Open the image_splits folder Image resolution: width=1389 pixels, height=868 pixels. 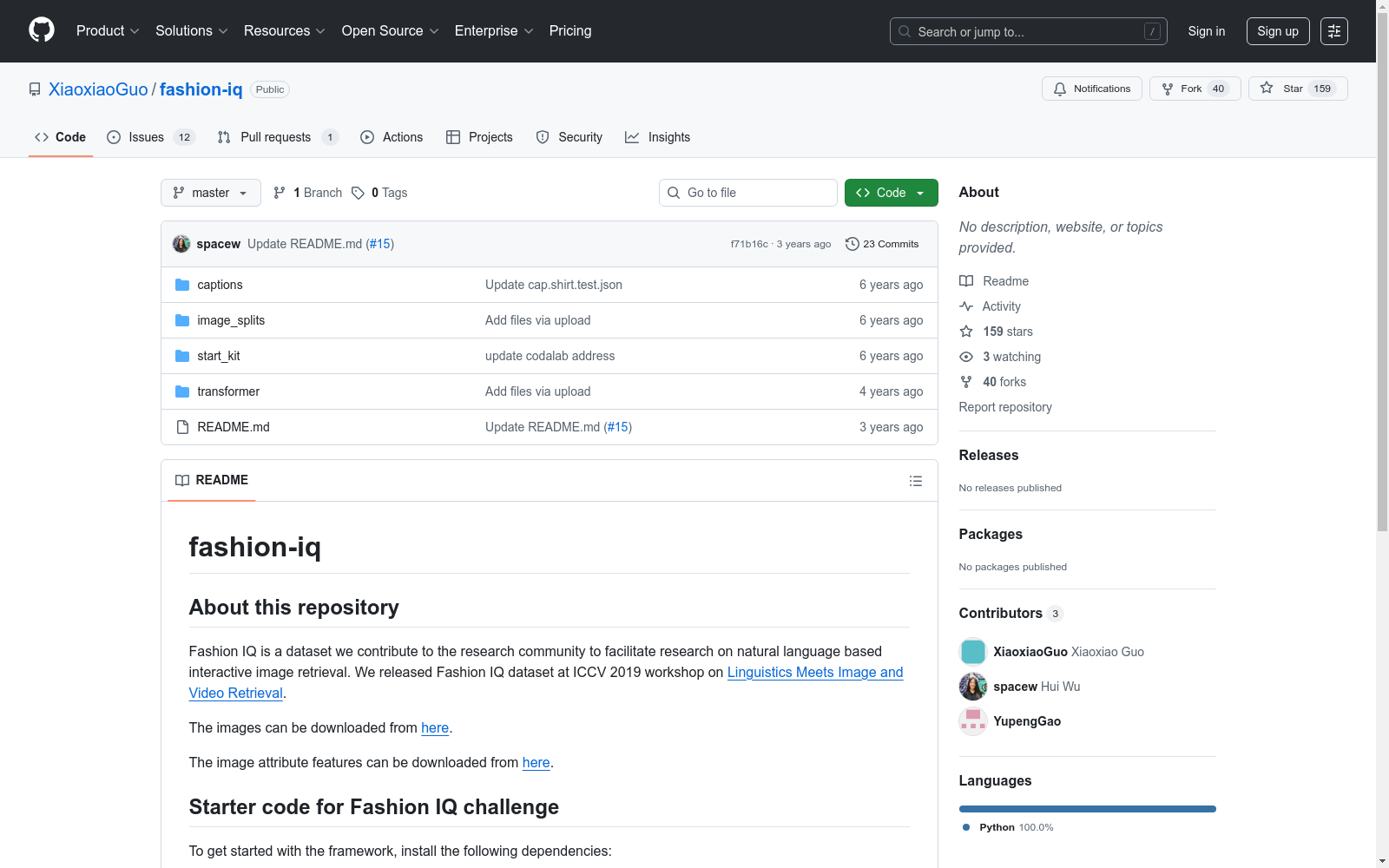(231, 320)
